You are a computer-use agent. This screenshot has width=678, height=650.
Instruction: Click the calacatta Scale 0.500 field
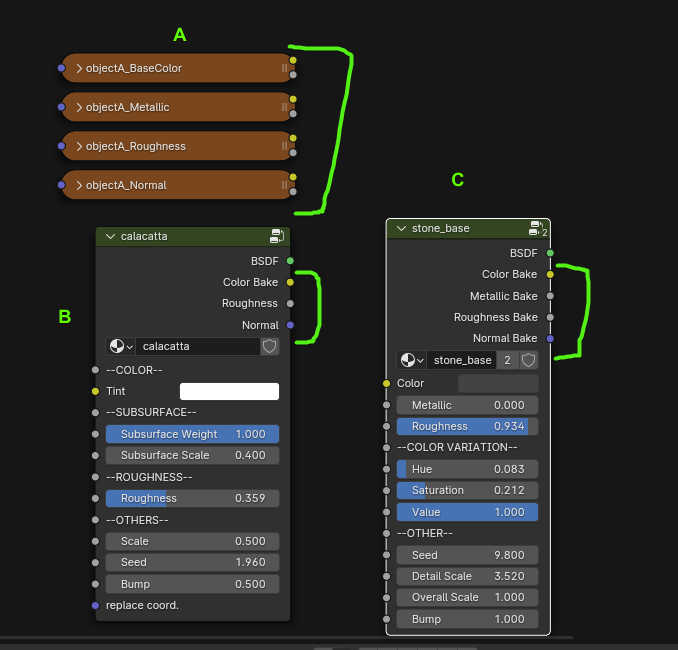click(x=192, y=541)
